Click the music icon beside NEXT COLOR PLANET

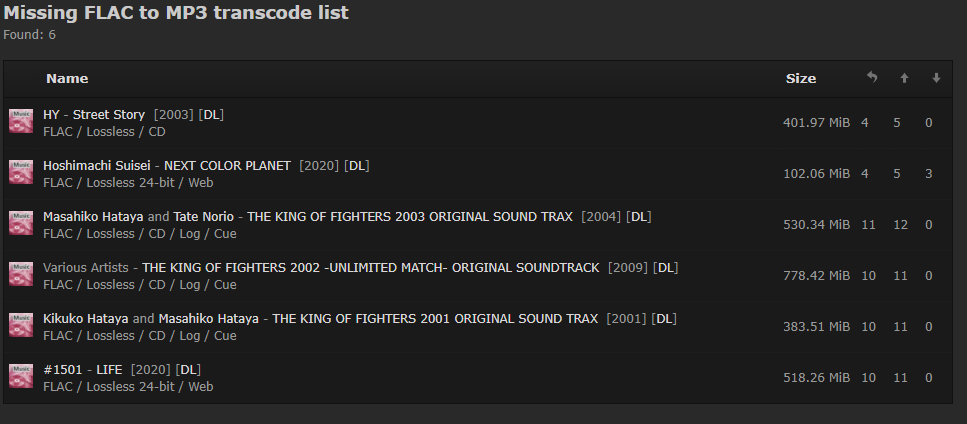(x=21, y=173)
